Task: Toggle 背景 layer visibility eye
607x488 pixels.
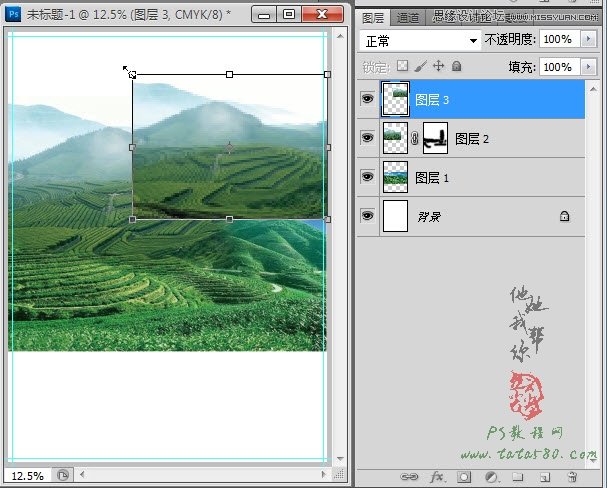Action: click(367, 216)
